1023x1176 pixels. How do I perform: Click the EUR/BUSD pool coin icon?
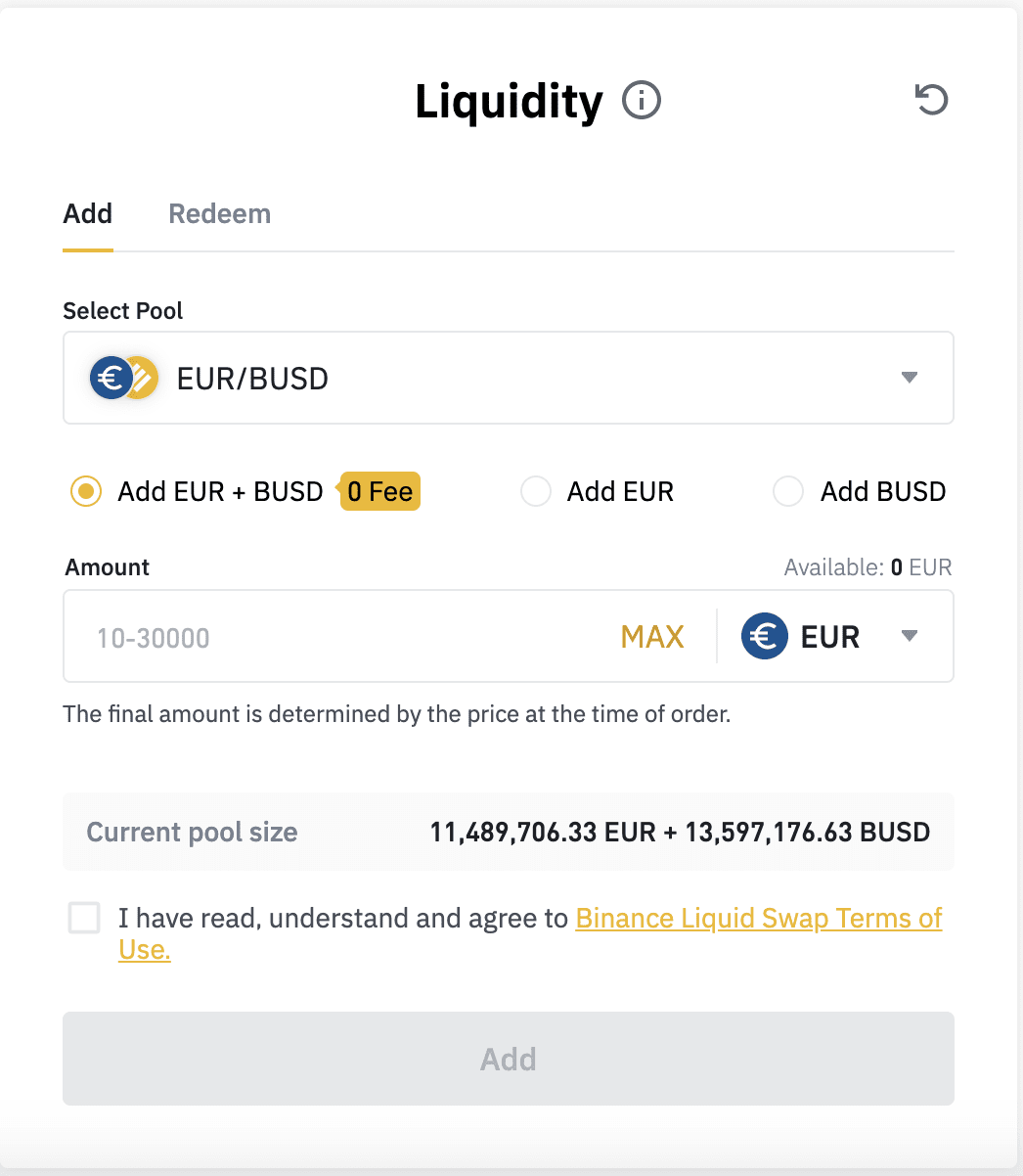click(x=123, y=378)
